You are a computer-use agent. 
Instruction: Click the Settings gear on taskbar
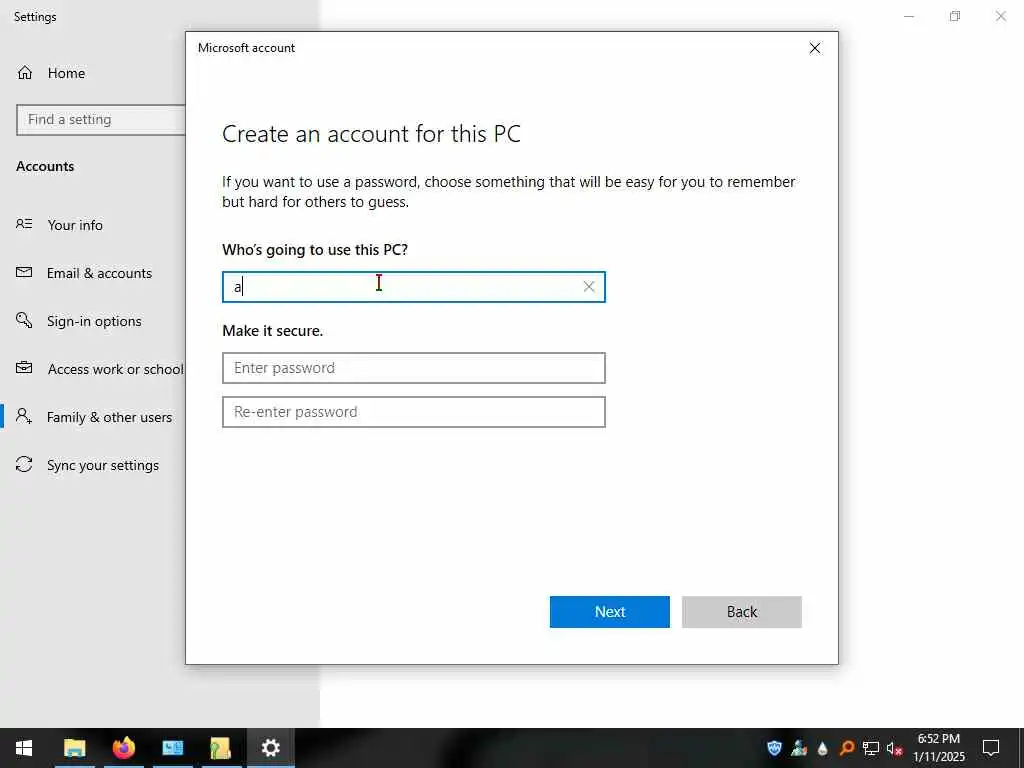point(270,748)
